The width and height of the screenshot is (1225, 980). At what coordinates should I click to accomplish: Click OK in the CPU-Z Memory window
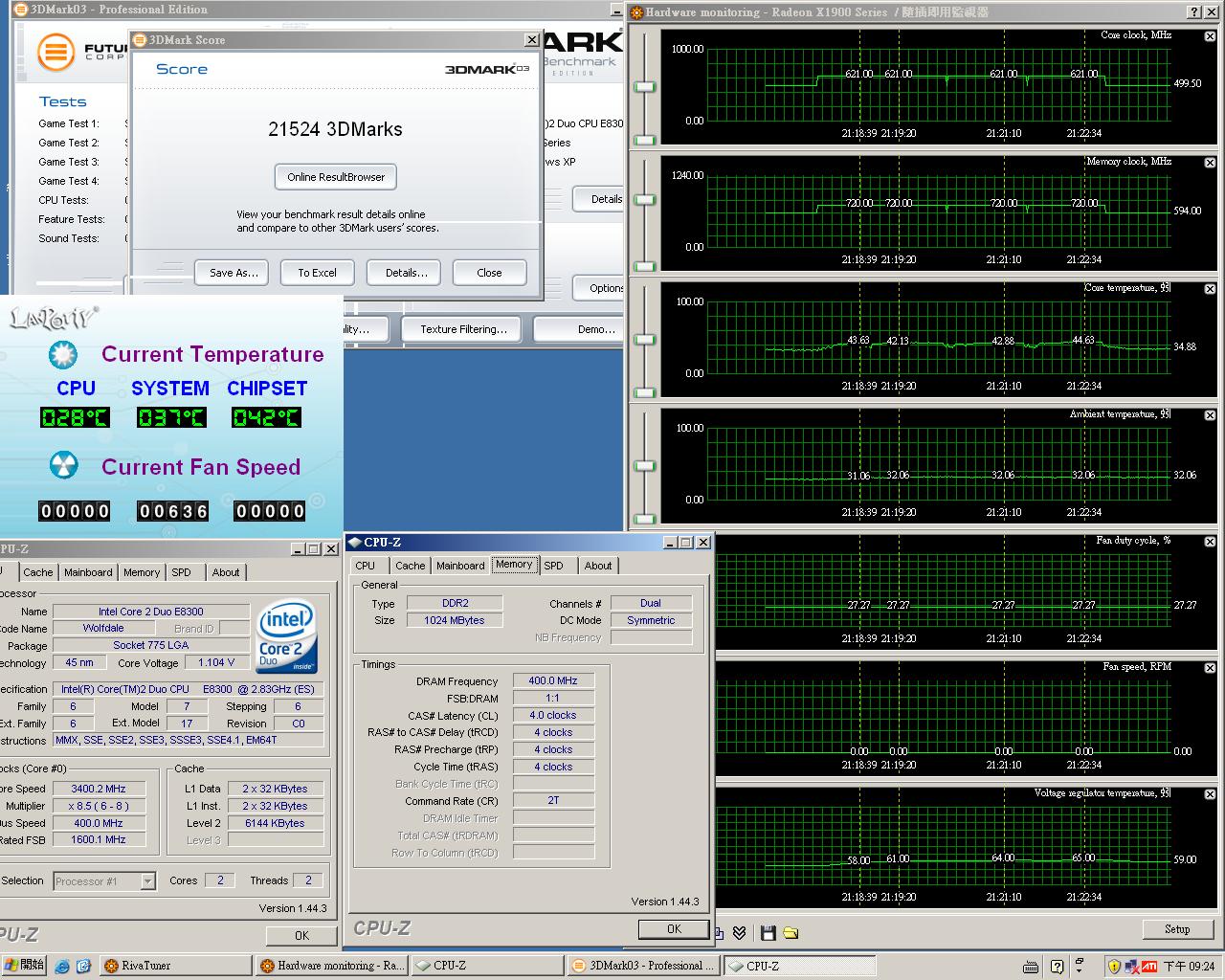coord(674,929)
